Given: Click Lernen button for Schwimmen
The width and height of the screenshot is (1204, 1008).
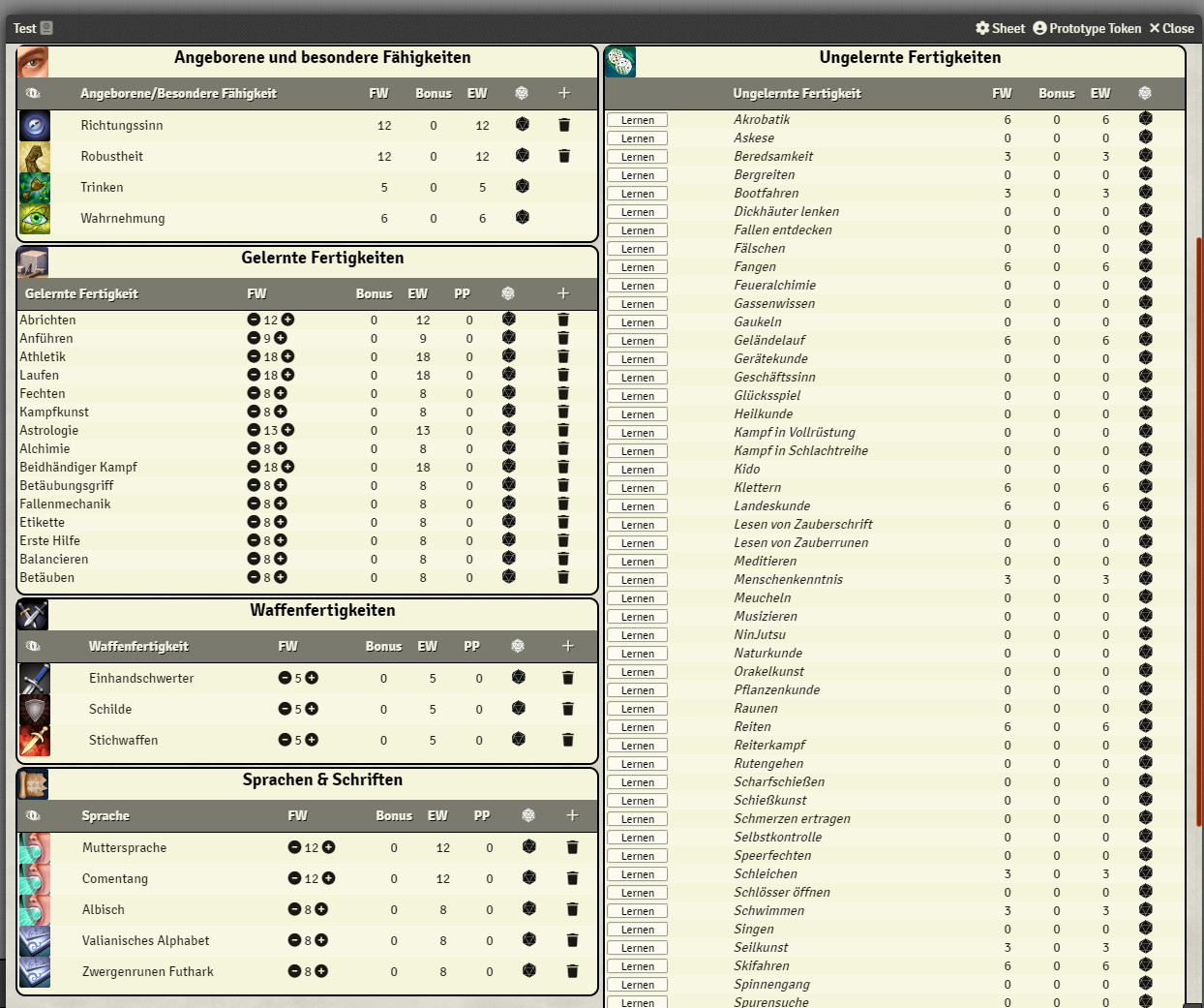Looking at the screenshot, I should [x=638, y=911].
